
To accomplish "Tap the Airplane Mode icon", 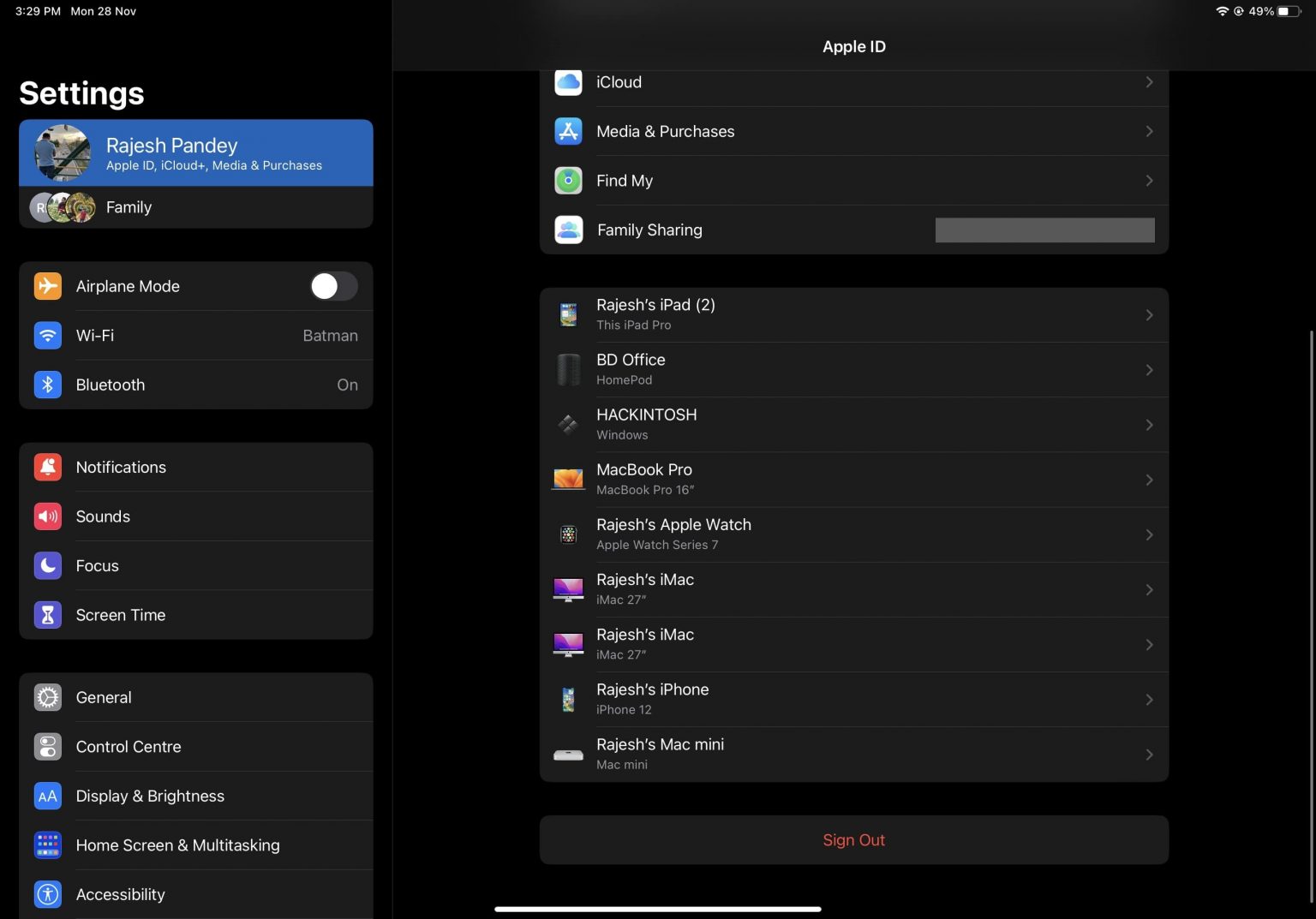I will tap(48, 286).
